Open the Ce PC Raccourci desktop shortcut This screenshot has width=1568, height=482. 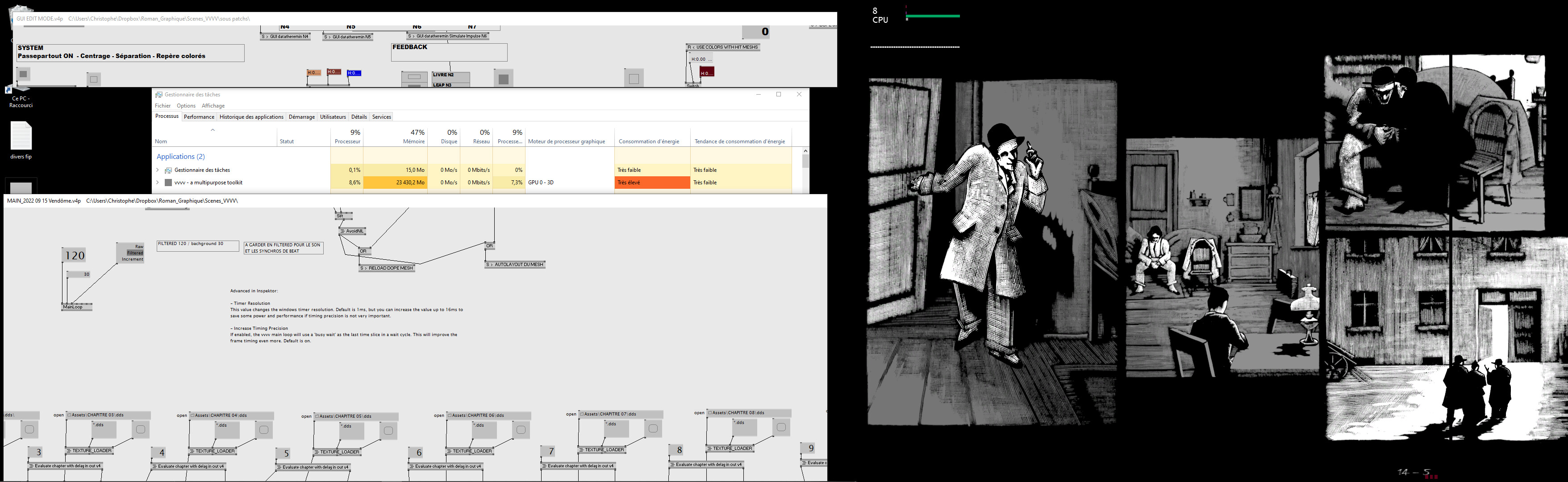[21, 99]
